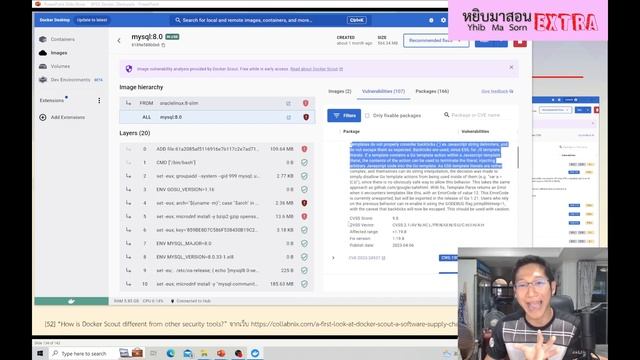Open external link for mysql:8.0 hierarchy row
The width and height of the screenshot is (640, 360).
(289, 117)
